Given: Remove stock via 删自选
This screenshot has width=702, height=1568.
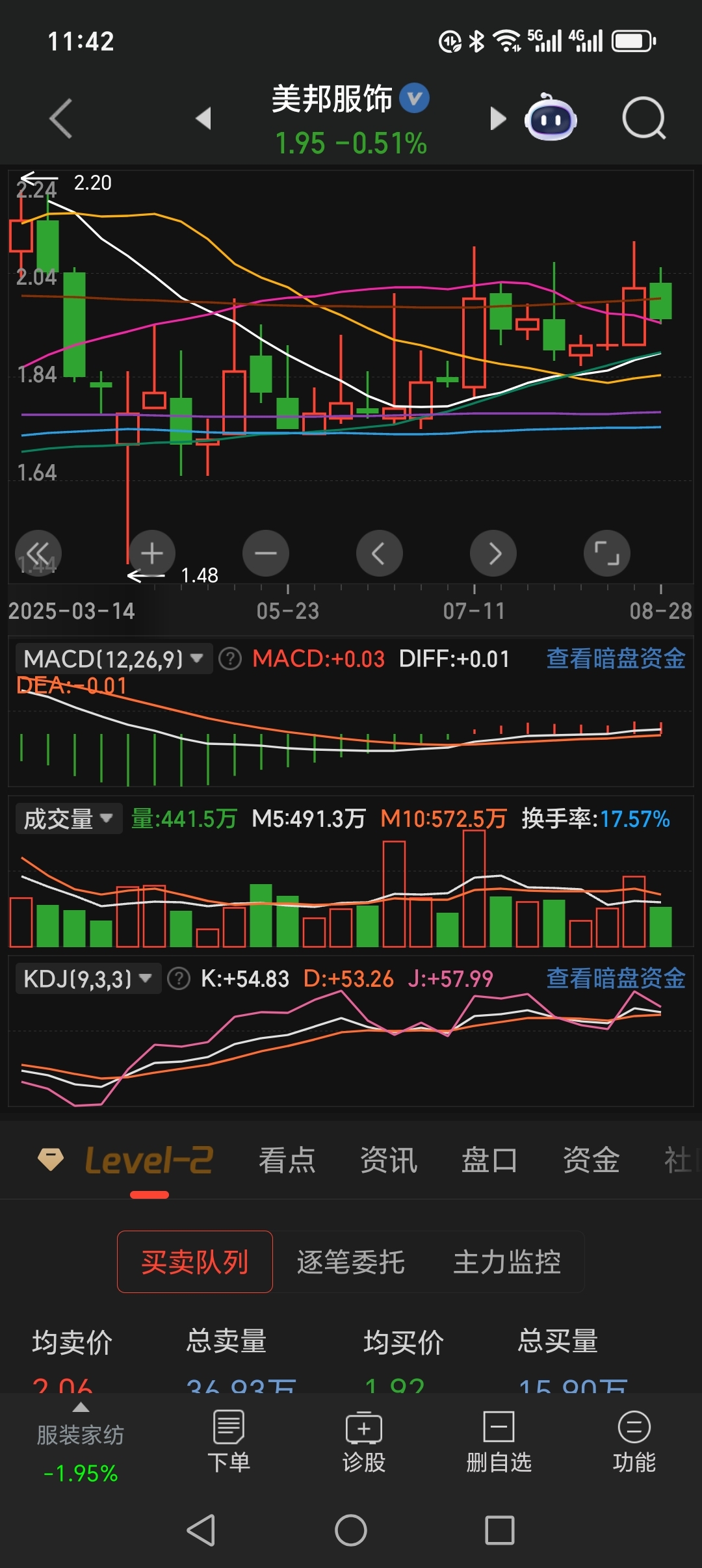Looking at the screenshot, I should 499,1441.
